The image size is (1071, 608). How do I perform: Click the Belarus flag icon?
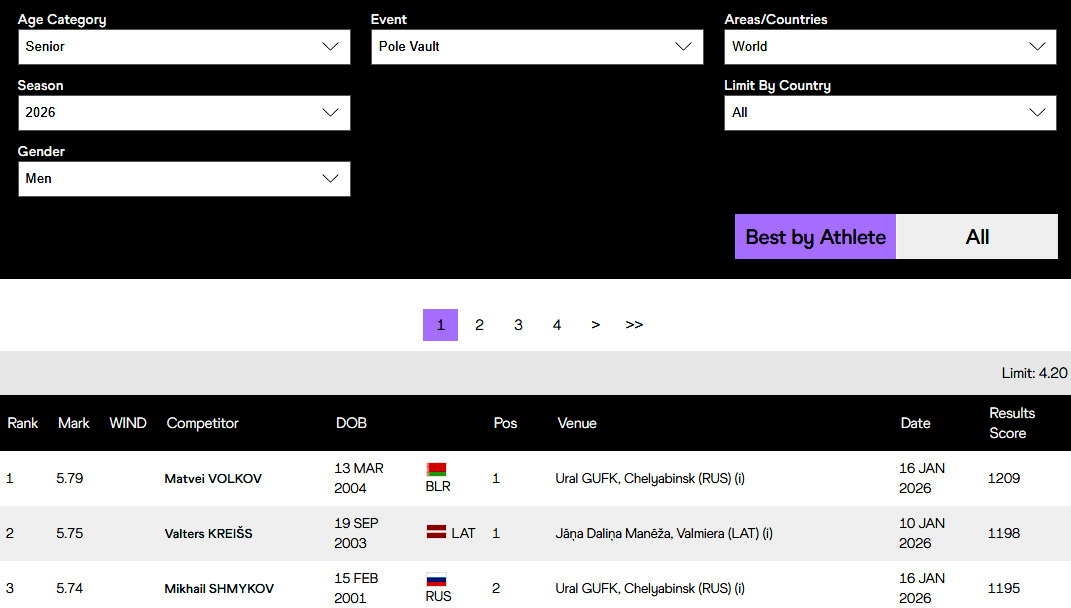pos(436,469)
